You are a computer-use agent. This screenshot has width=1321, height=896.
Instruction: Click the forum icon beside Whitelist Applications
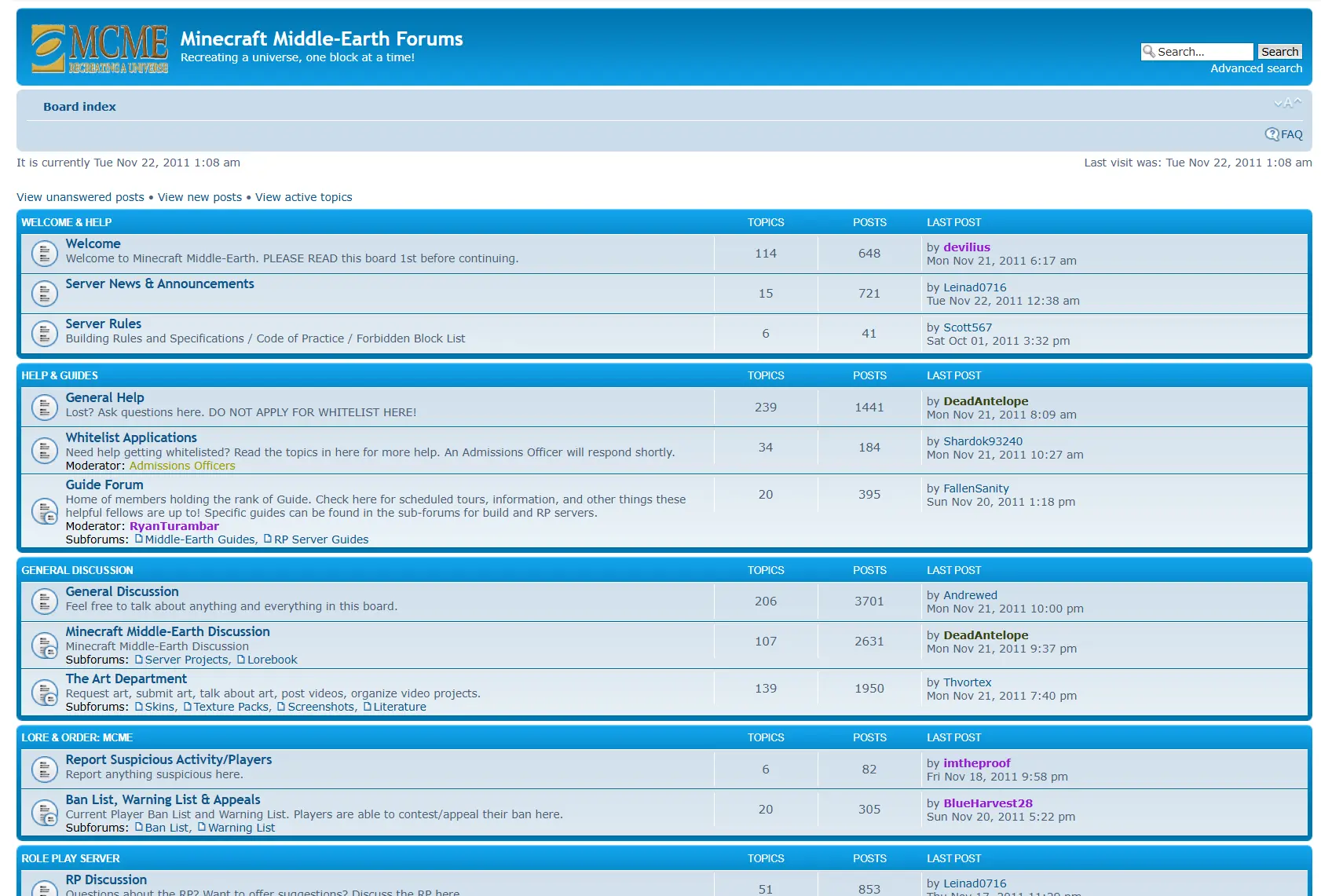click(x=45, y=450)
